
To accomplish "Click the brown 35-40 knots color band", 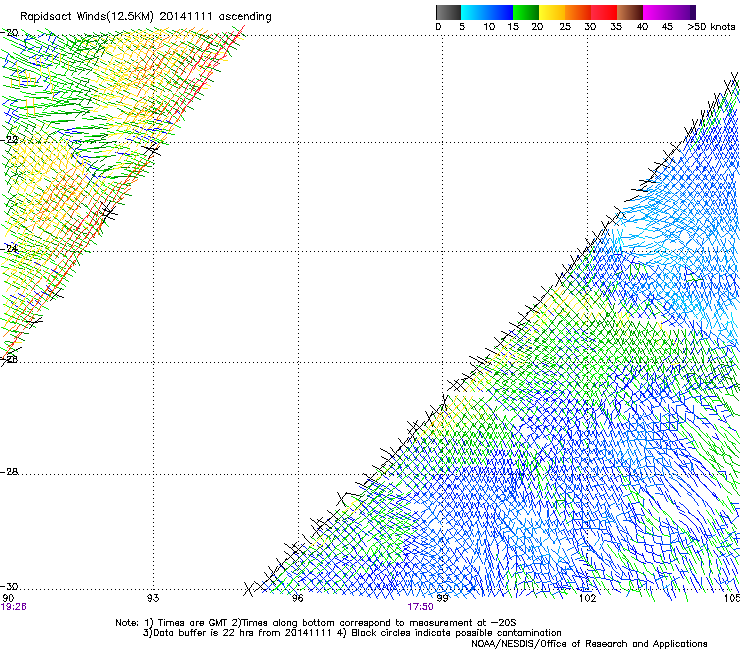I will [630, 12].
